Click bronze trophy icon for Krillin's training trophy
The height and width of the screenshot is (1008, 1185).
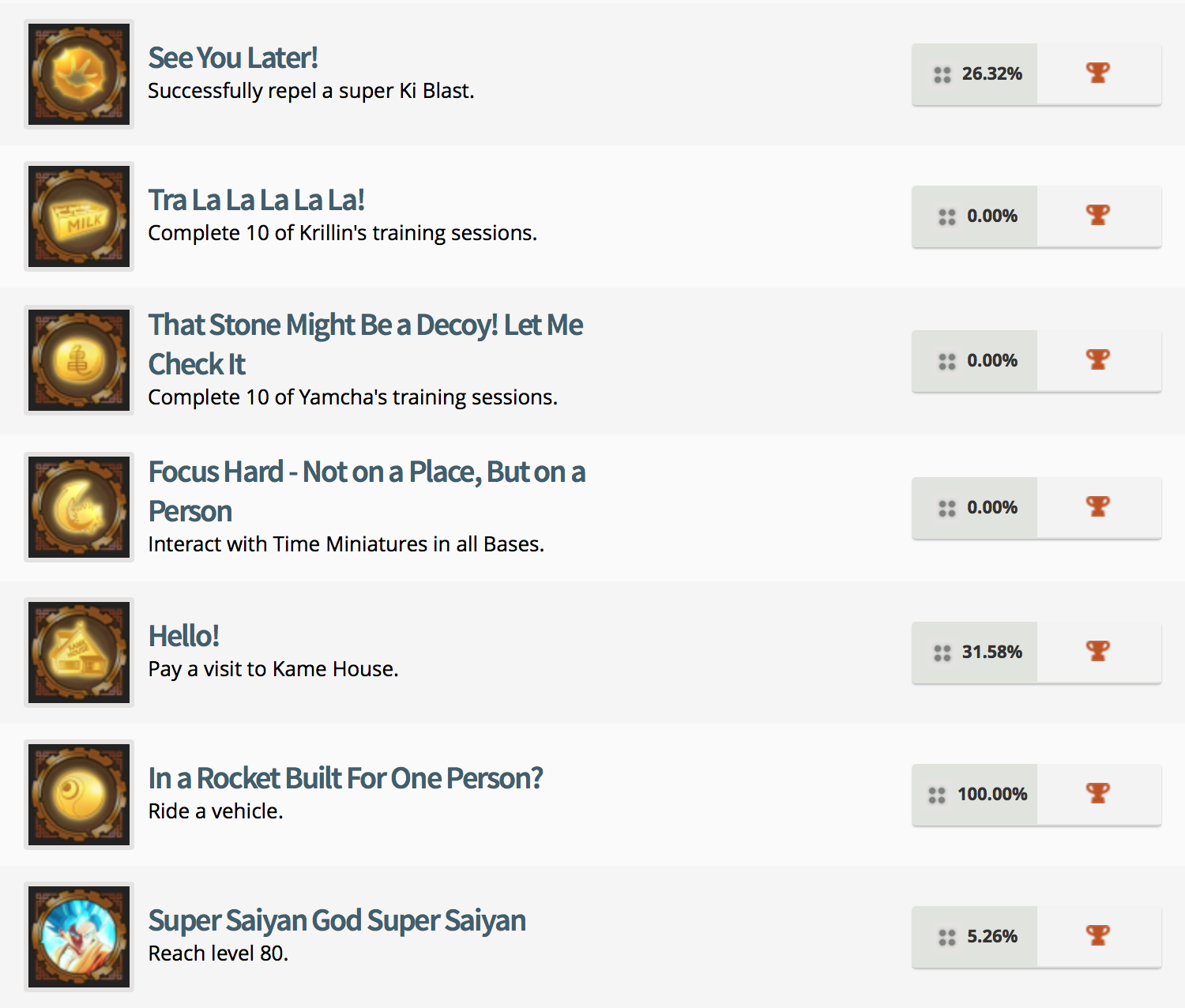1098,216
